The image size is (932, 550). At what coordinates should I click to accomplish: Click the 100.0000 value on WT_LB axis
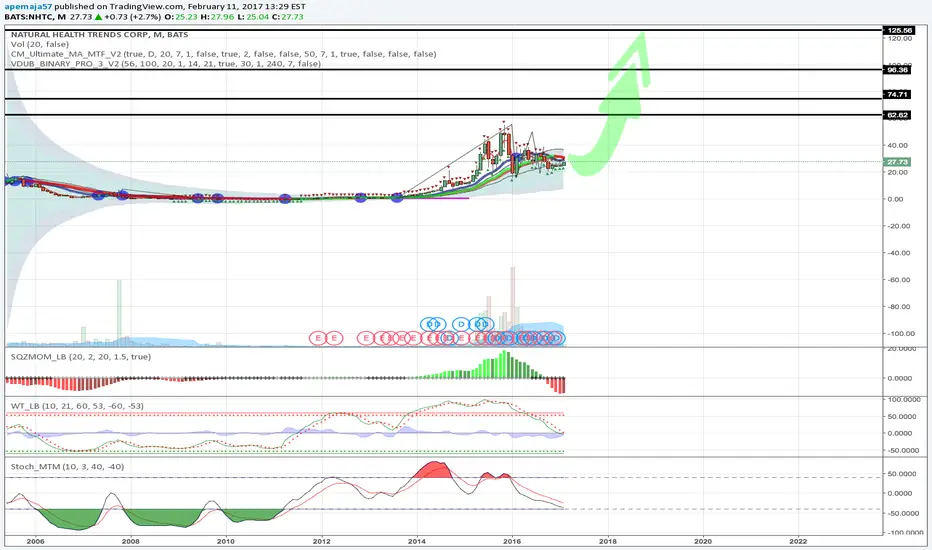904,400
